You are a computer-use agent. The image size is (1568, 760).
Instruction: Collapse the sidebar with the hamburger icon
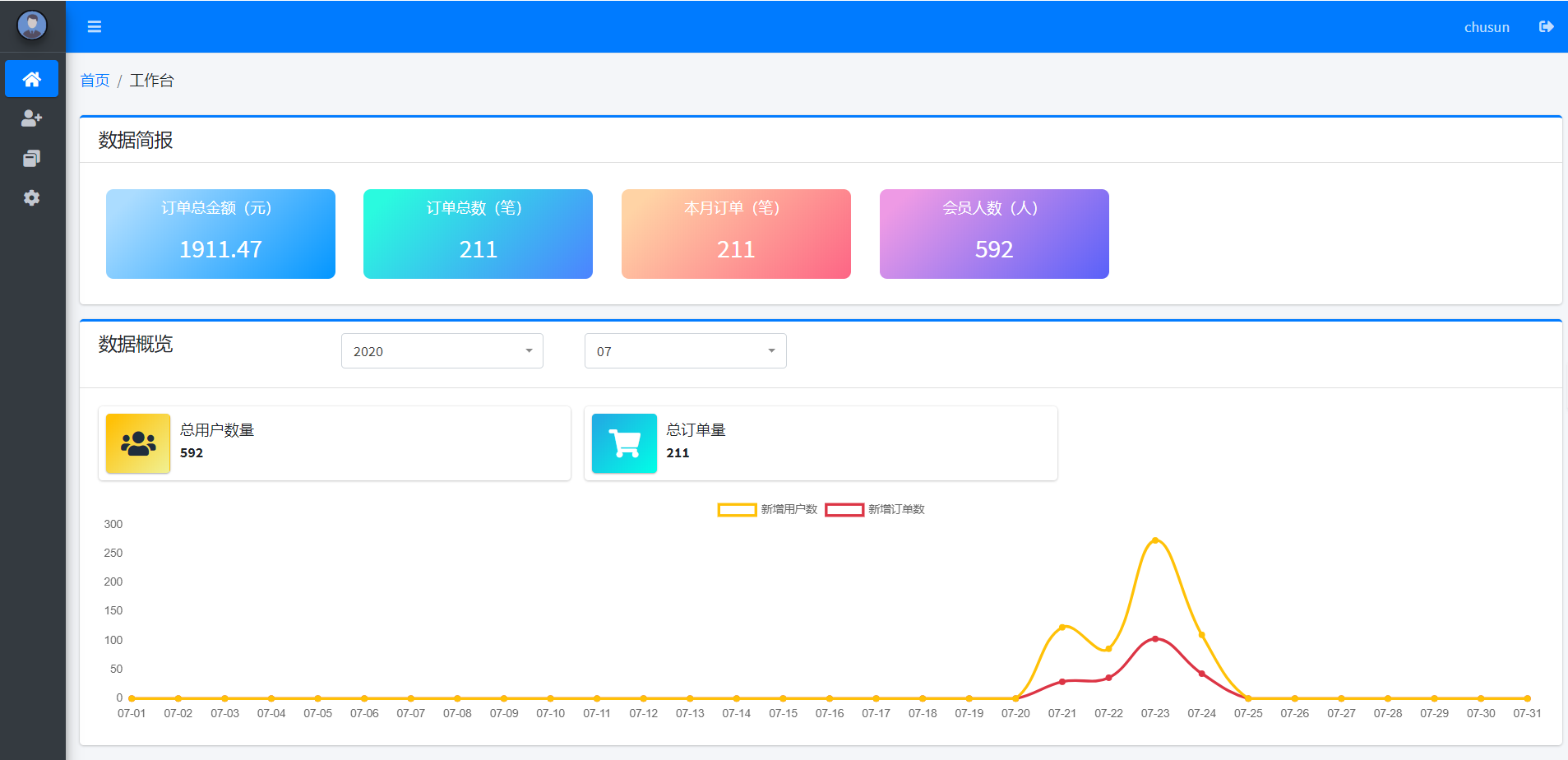95,26
